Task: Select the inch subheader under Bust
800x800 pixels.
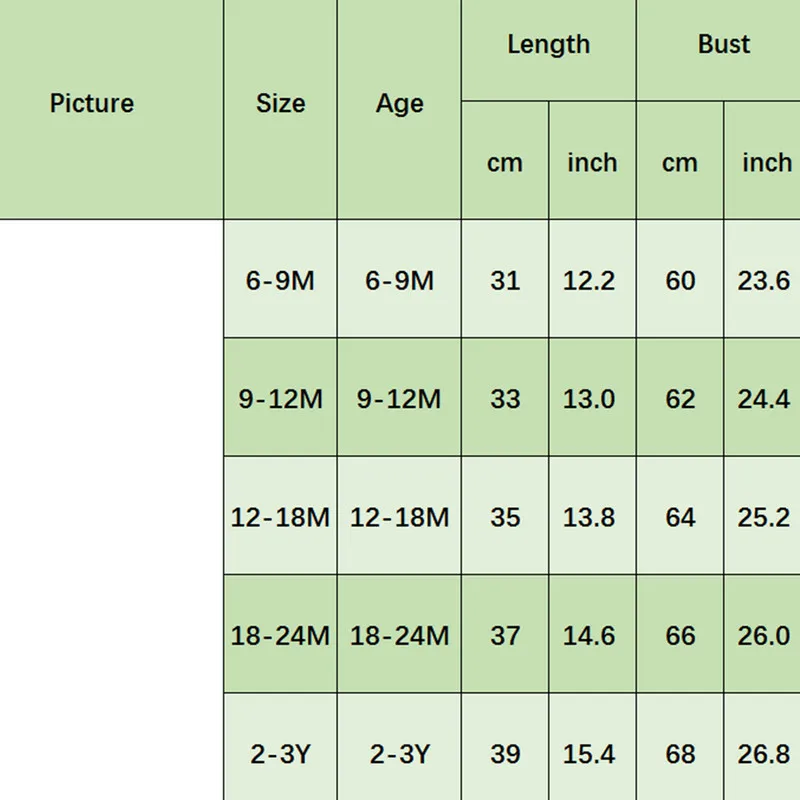Action: (766, 163)
